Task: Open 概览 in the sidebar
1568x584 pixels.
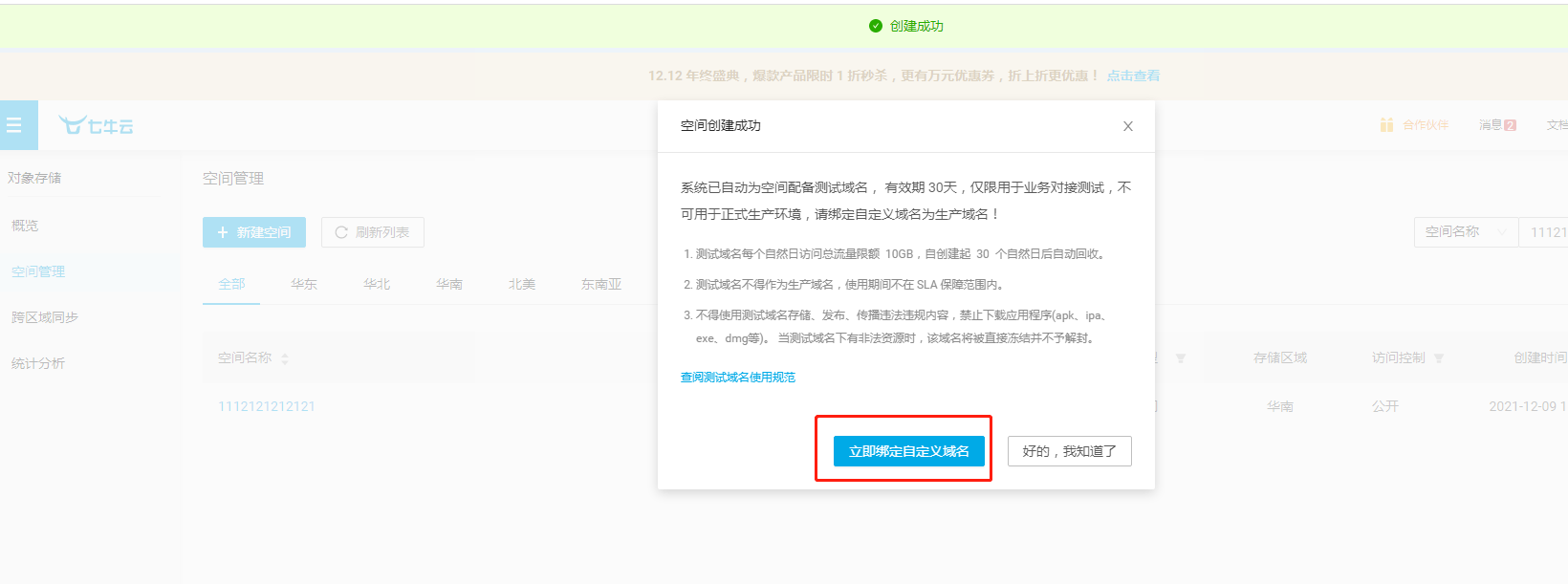Action: [25, 226]
